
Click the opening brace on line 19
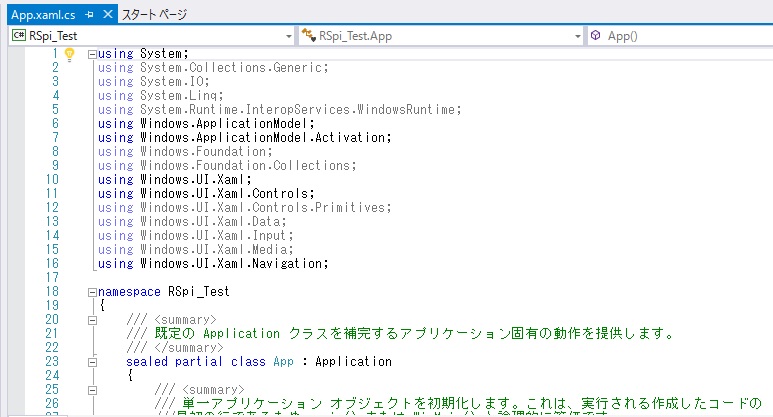(x=102, y=306)
